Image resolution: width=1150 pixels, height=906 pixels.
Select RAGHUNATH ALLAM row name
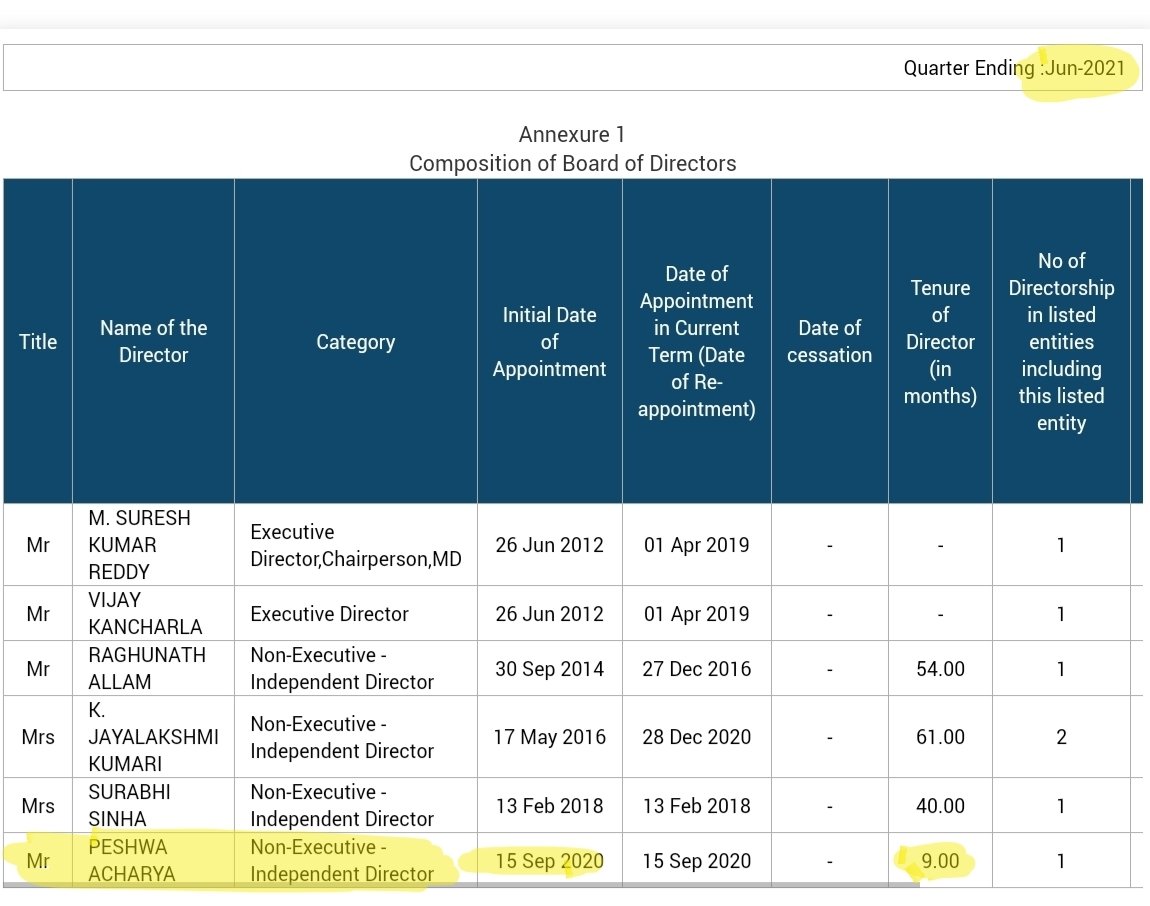147,668
